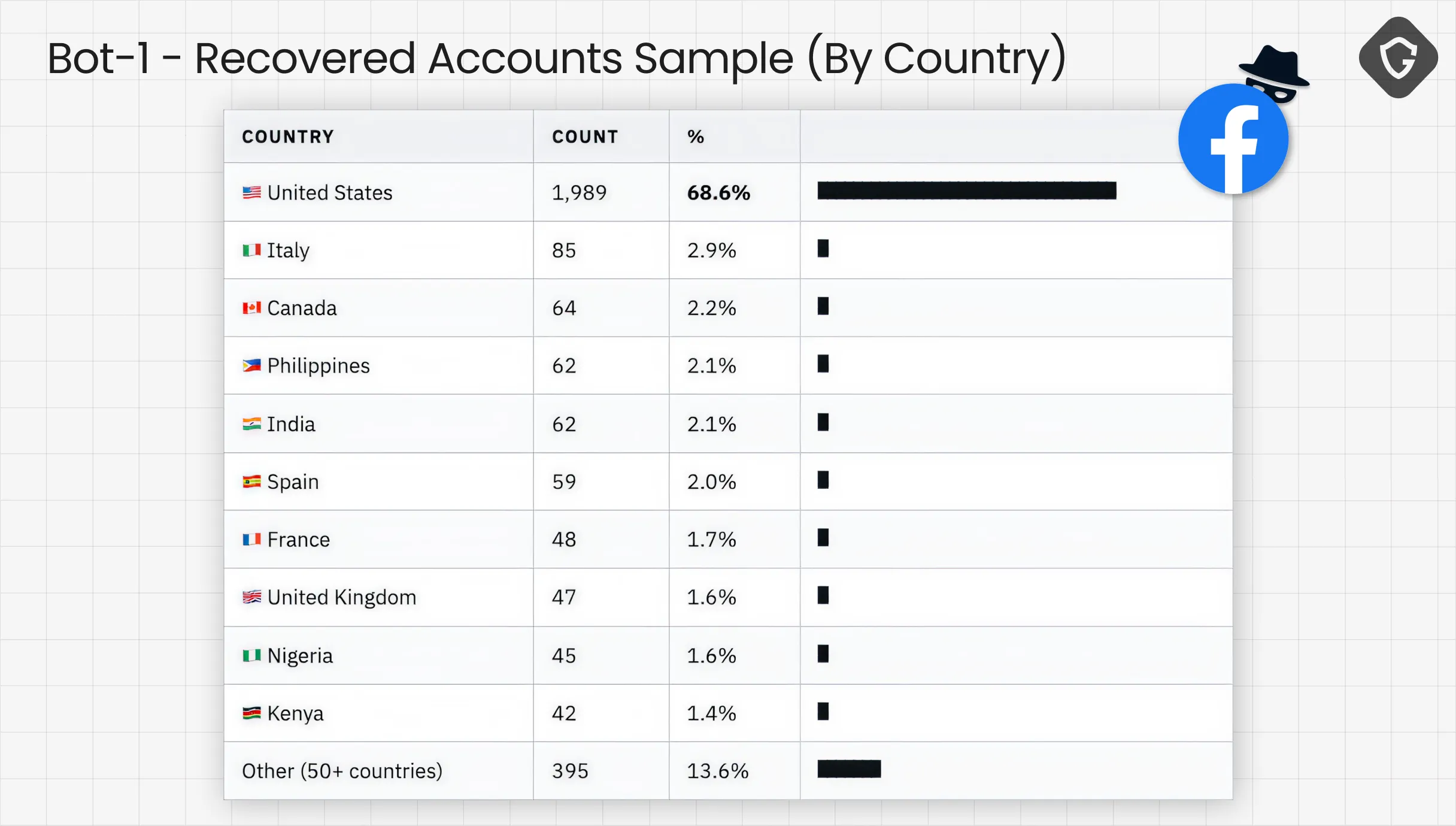Click the COUNTRY column header

tap(288, 137)
